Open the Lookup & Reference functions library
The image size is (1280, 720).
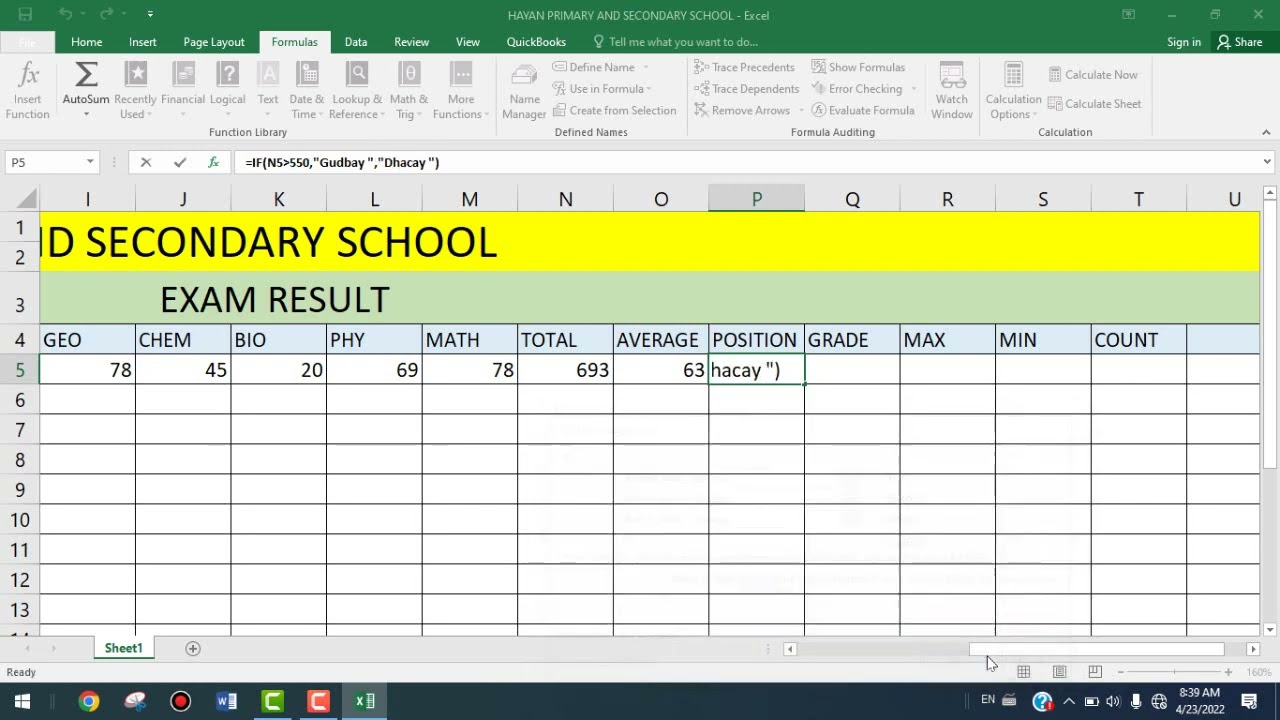pos(357,90)
